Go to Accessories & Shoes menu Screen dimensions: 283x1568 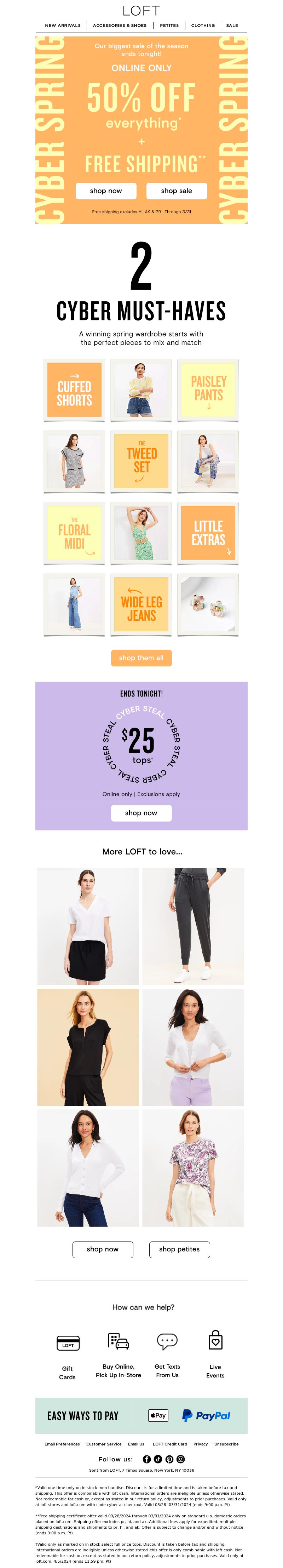[x=120, y=25]
